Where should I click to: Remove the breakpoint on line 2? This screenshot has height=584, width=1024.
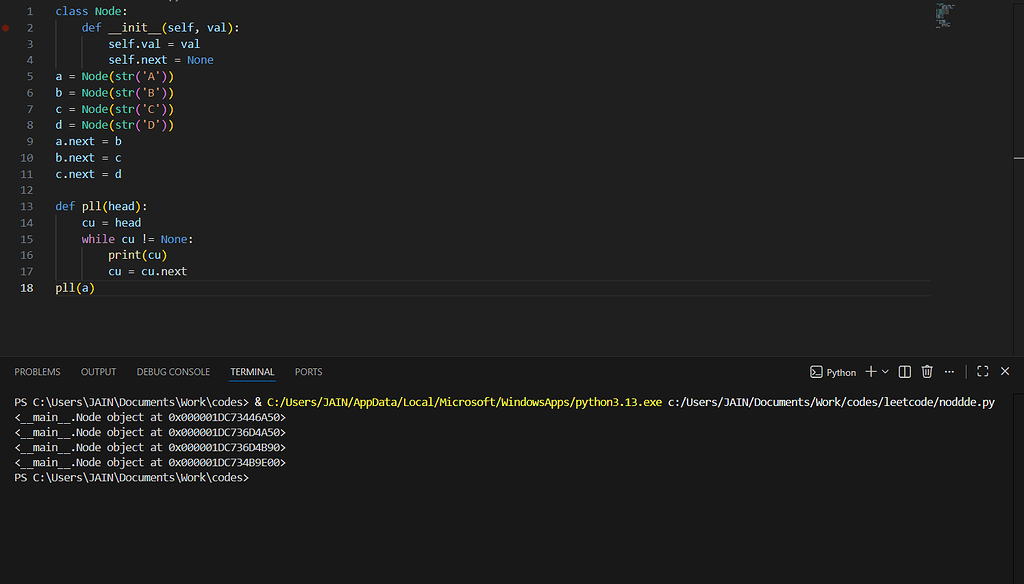(x=6, y=28)
